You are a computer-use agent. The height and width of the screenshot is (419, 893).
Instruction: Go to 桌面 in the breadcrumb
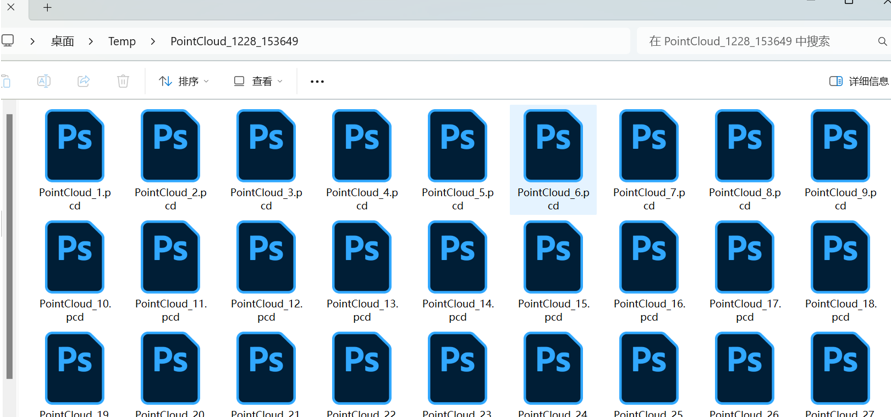tap(63, 41)
